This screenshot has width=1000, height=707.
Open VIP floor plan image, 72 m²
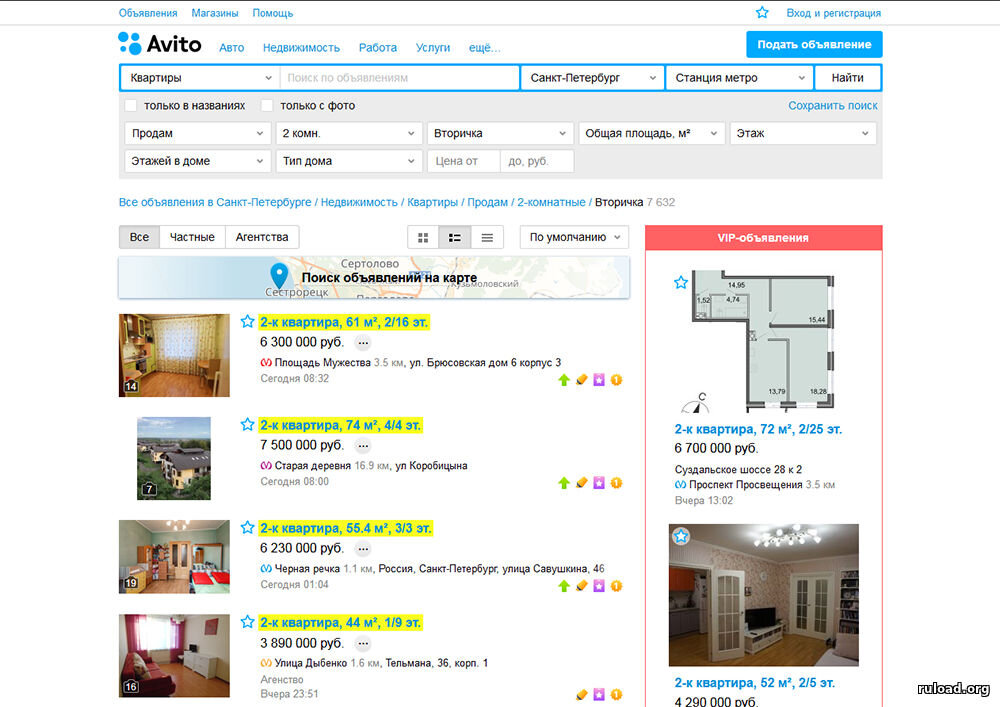pos(764,341)
